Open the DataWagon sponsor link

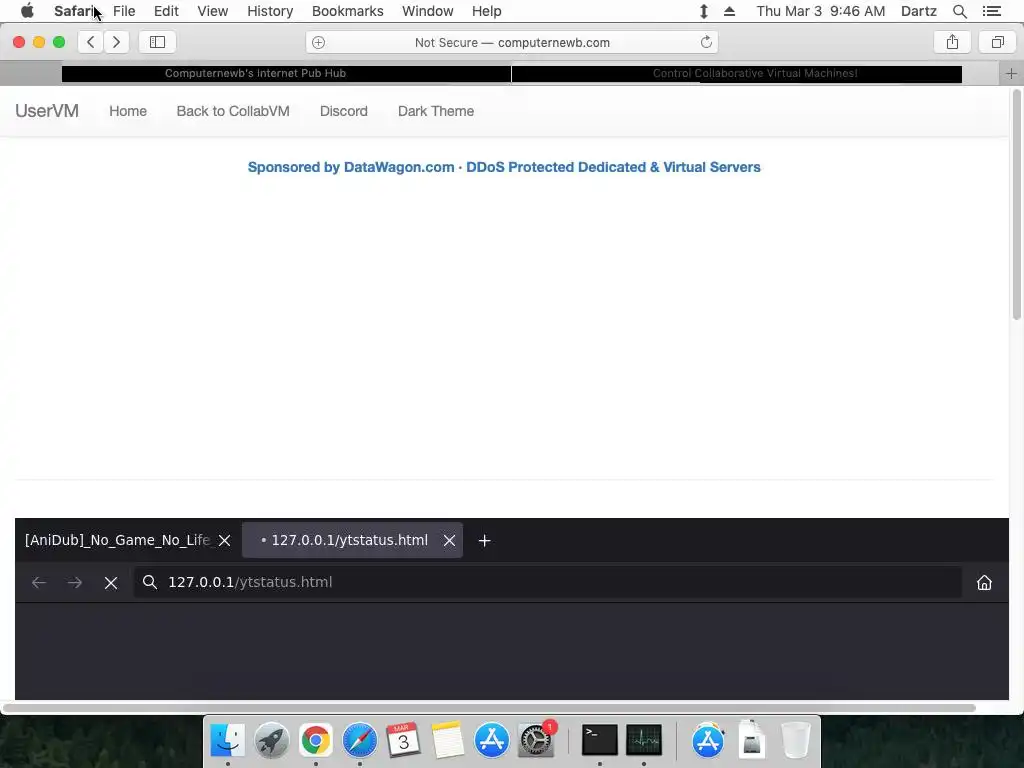(x=504, y=167)
